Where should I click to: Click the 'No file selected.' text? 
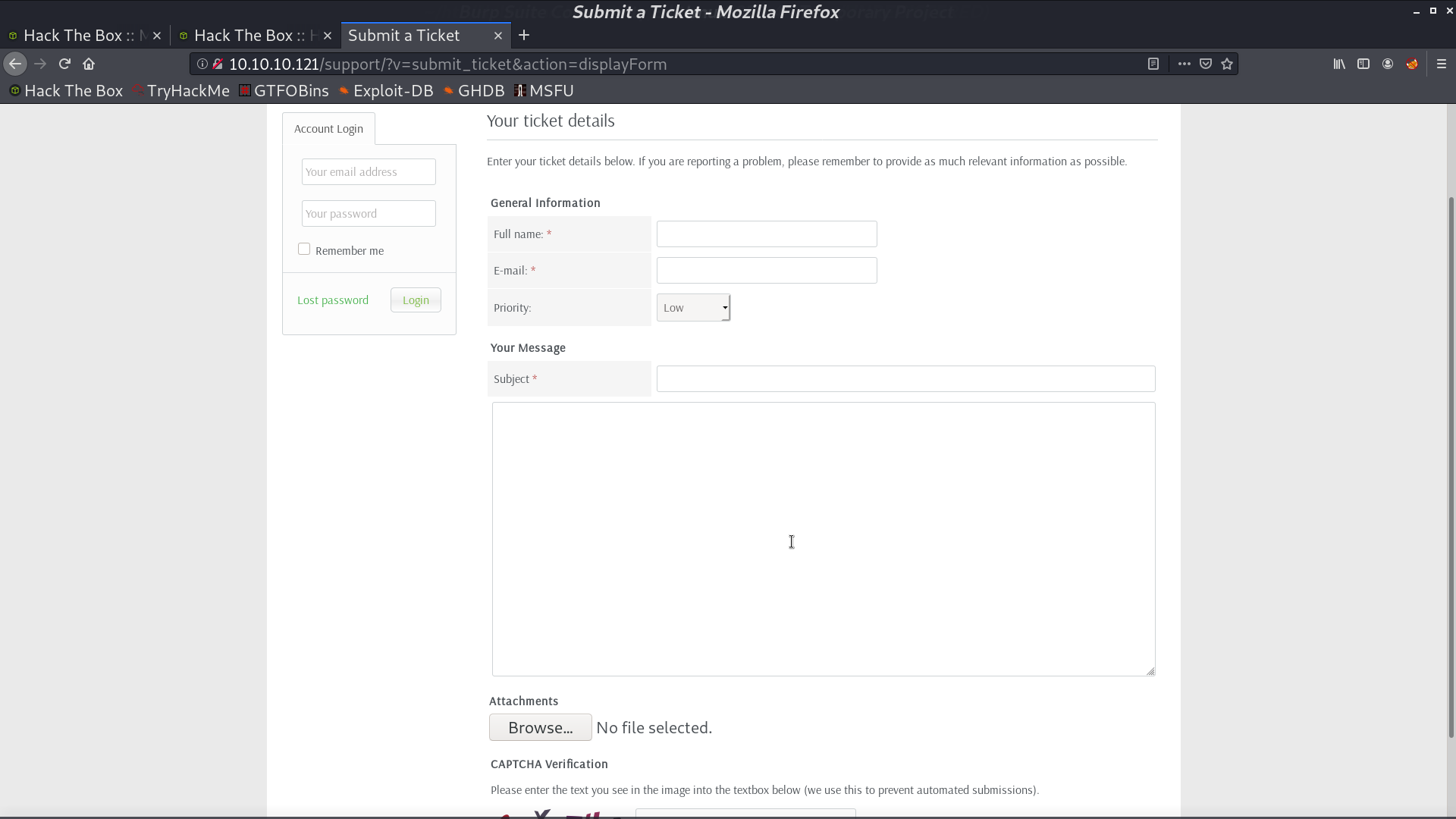(654, 728)
